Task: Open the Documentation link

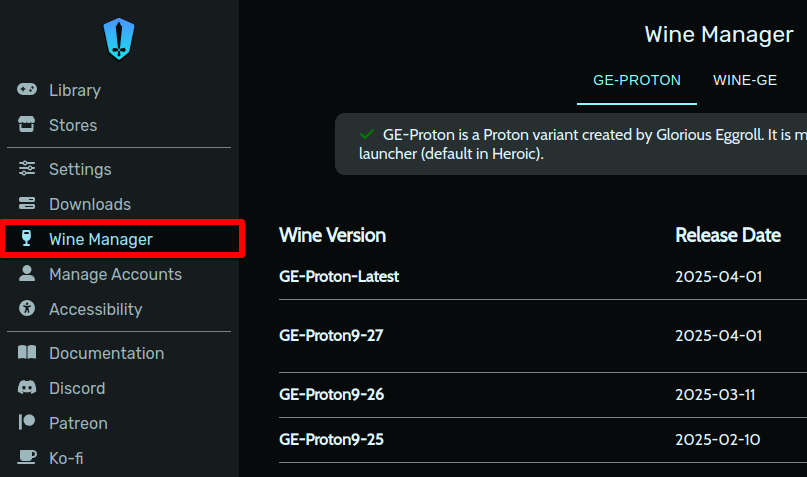Action: 106,353
